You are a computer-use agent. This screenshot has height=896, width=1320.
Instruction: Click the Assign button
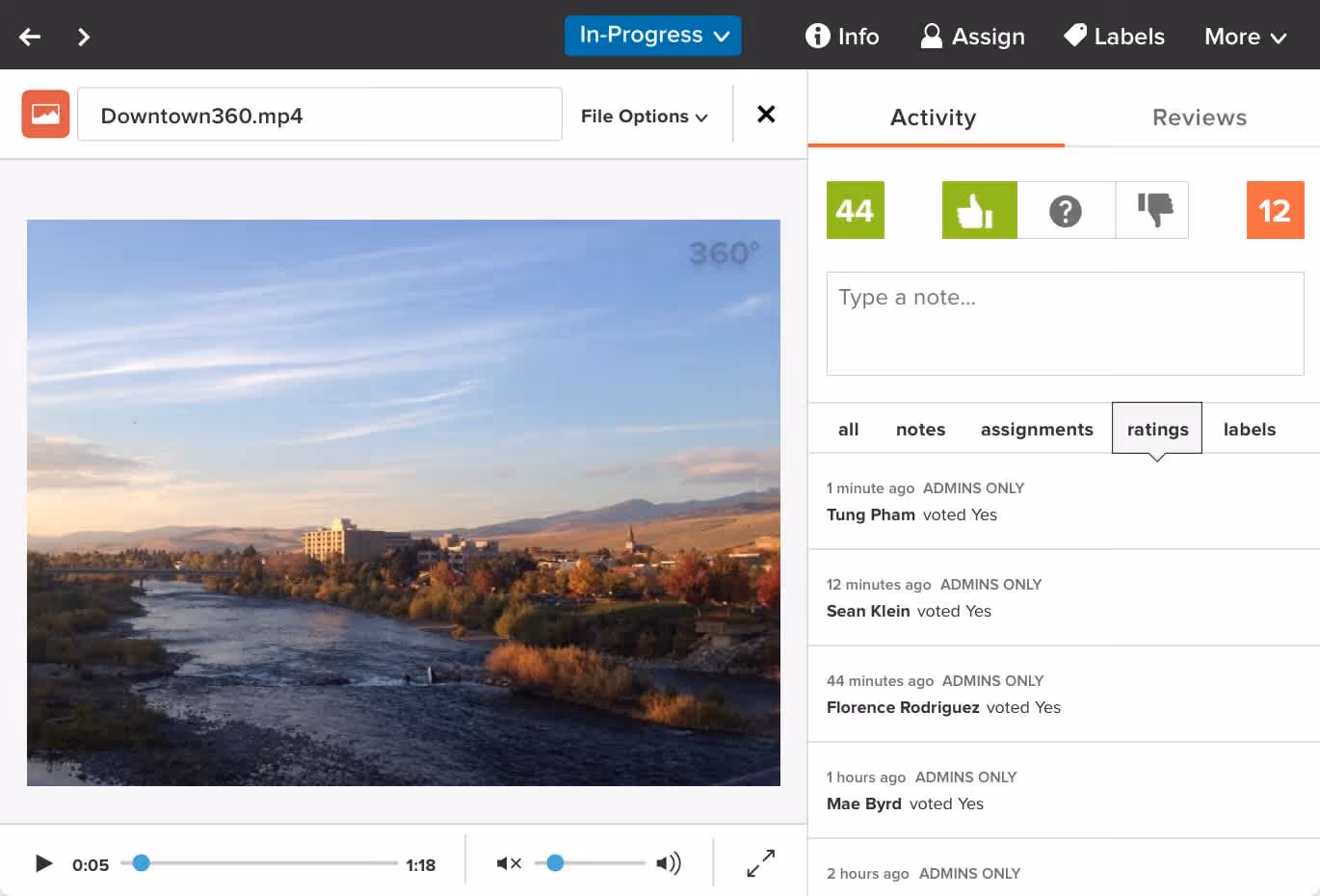[x=973, y=37]
